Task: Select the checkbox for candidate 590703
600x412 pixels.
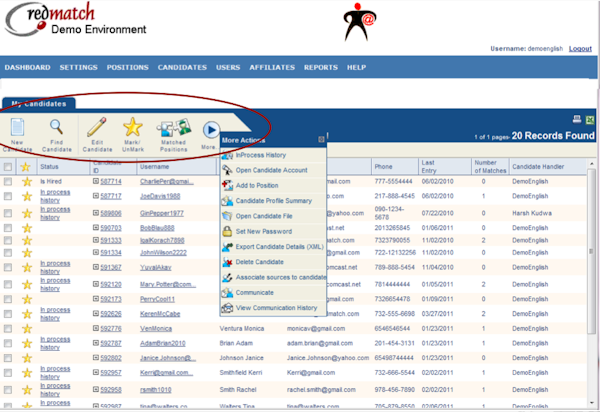Action: pyautogui.click(x=8, y=228)
